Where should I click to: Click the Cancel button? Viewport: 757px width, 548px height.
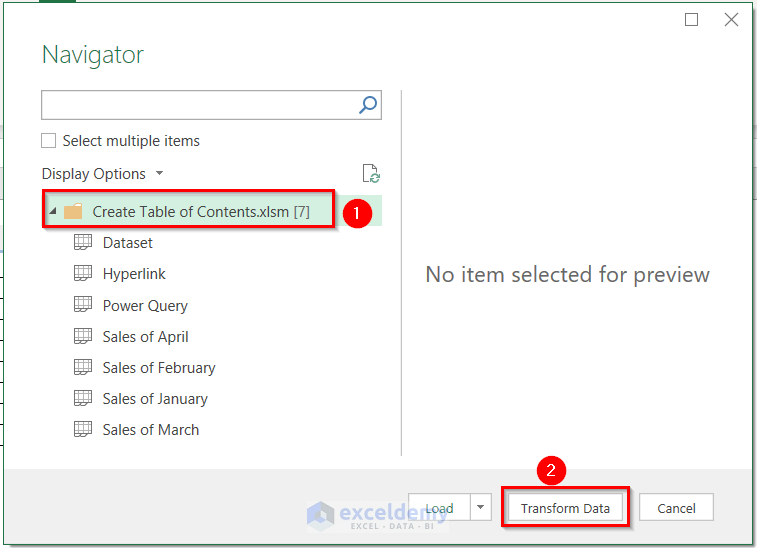click(676, 507)
